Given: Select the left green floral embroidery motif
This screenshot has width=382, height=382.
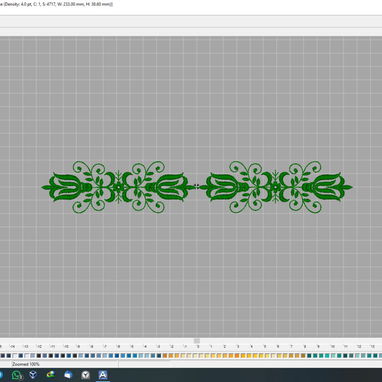Looking at the screenshot, I should 118,187.
